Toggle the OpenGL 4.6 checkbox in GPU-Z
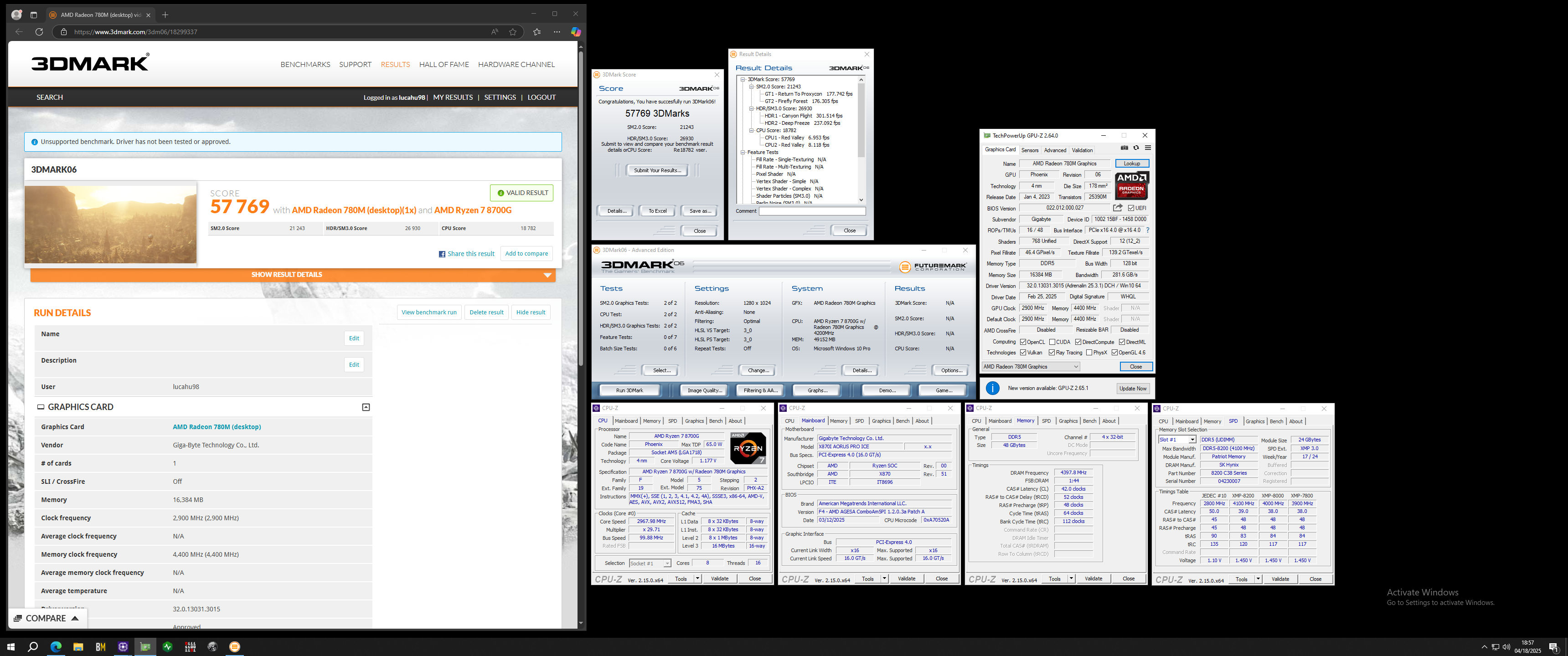The width and height of the screenshot is (1568, 656). pos(1114,353)
